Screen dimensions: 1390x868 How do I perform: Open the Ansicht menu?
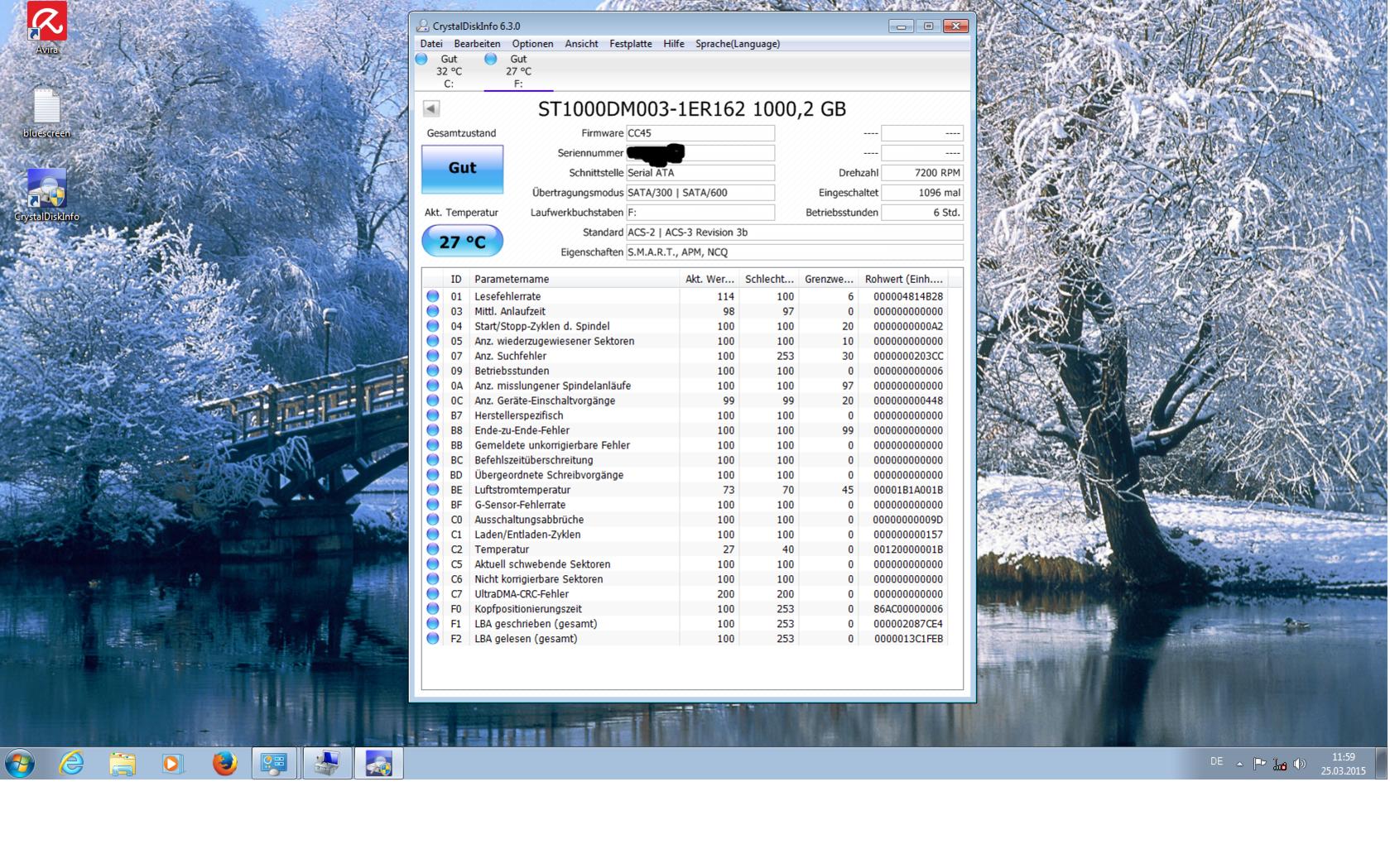coord(581,44)
